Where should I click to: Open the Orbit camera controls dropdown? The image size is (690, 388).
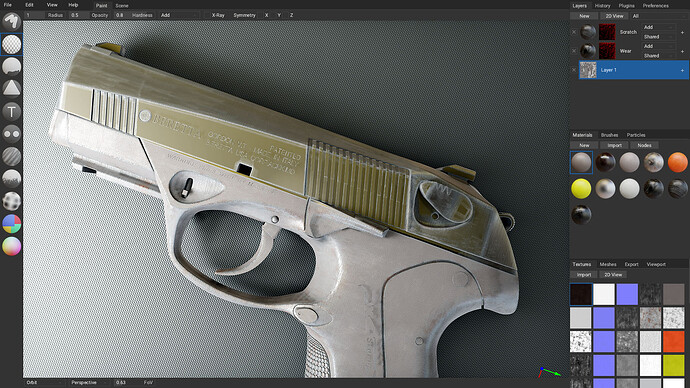click(x=44, y=382)
